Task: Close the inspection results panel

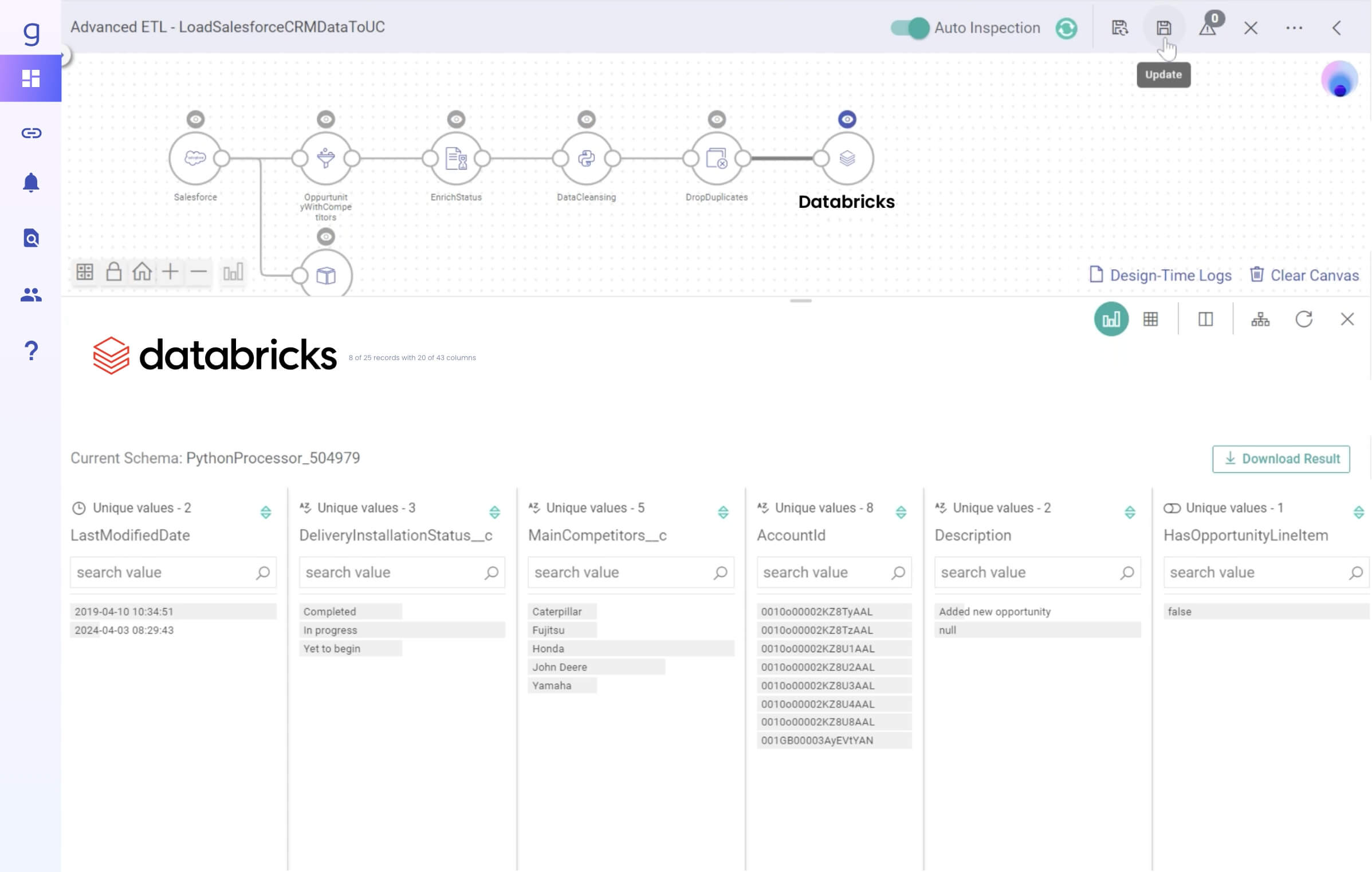Action: coord(1347,319)
